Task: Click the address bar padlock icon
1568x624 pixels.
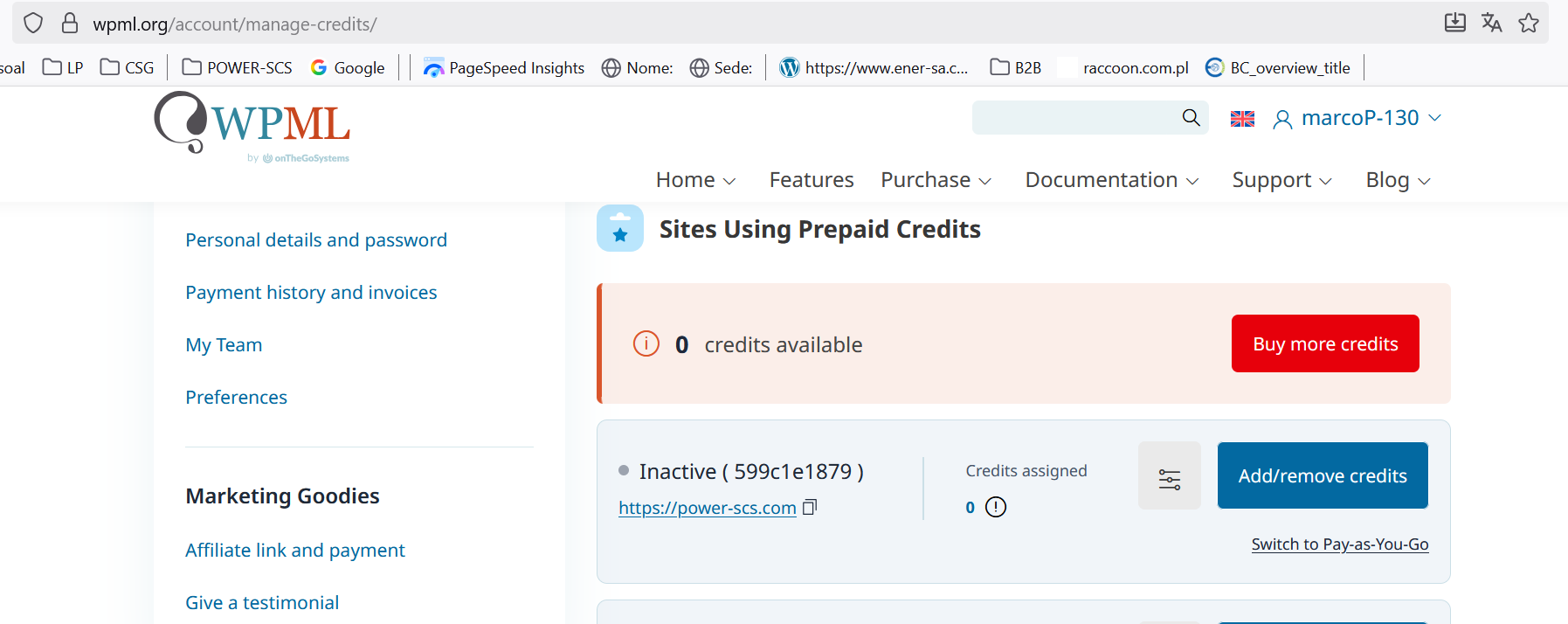Action: click(70, 24)
